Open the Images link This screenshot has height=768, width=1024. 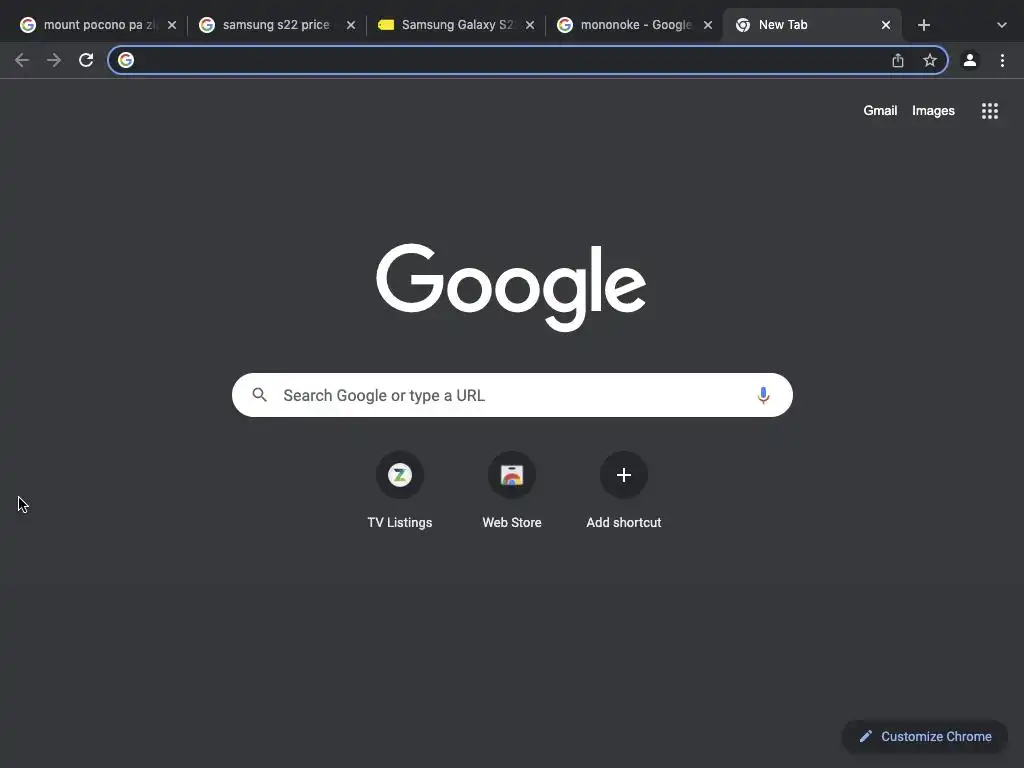pyautogui.click(x=933, y=111)
